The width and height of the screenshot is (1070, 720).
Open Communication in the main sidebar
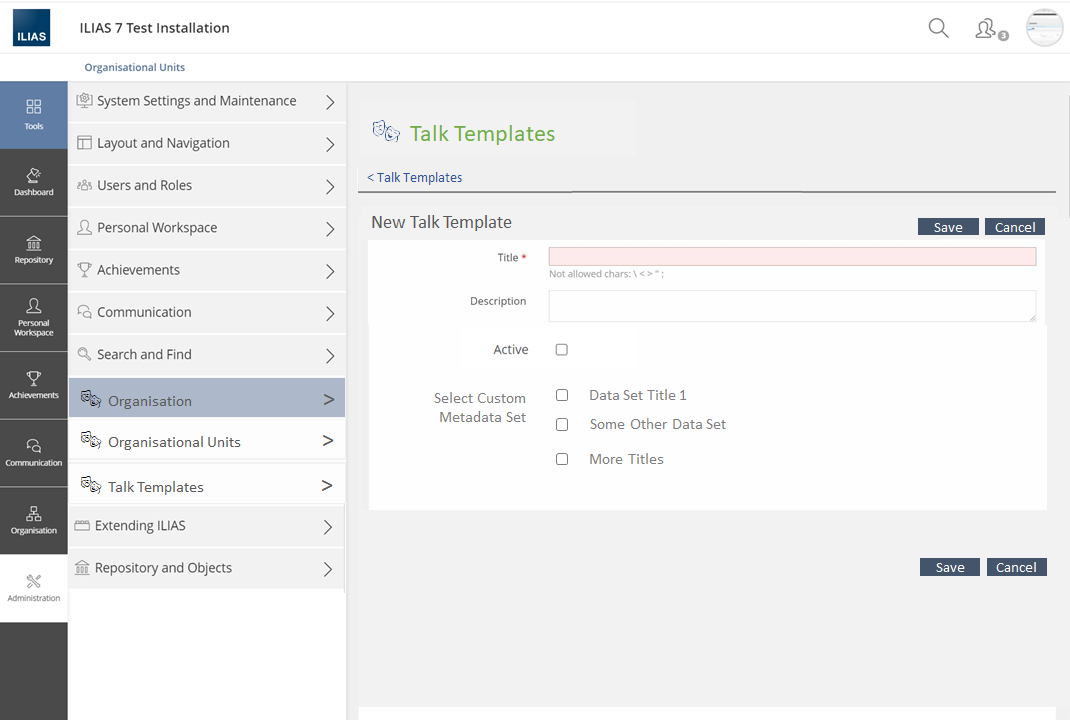(x=34, y=452)
